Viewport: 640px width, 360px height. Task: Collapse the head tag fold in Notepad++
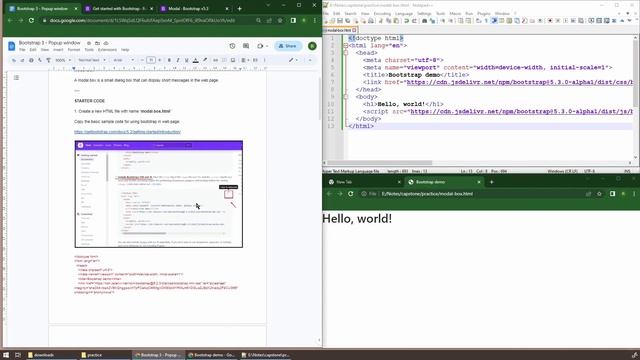click(x=346, y=53)
